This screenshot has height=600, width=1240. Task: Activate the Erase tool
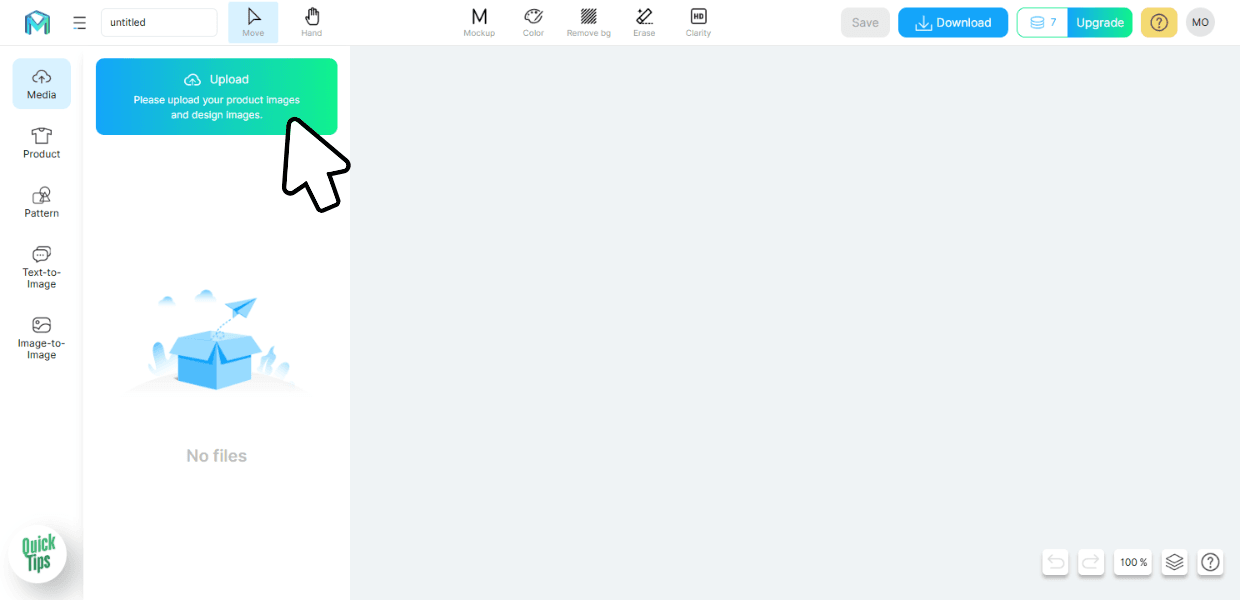pos(644,22)
